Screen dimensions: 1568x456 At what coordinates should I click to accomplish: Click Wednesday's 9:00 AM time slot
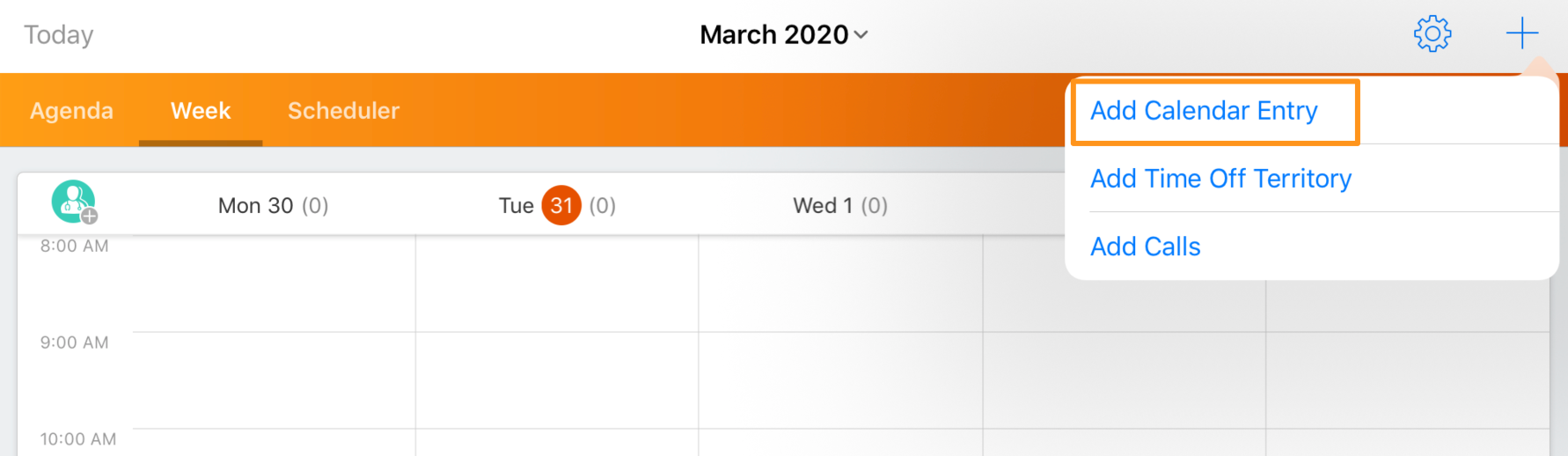click(840, 380)
